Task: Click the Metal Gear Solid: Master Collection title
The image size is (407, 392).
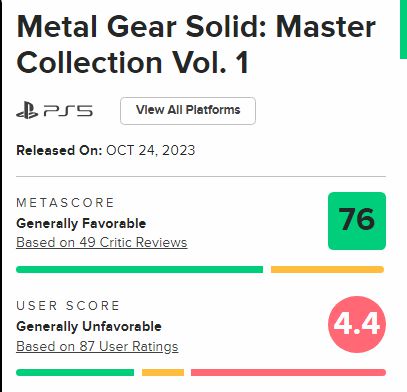Action: [x=196, y=44]
